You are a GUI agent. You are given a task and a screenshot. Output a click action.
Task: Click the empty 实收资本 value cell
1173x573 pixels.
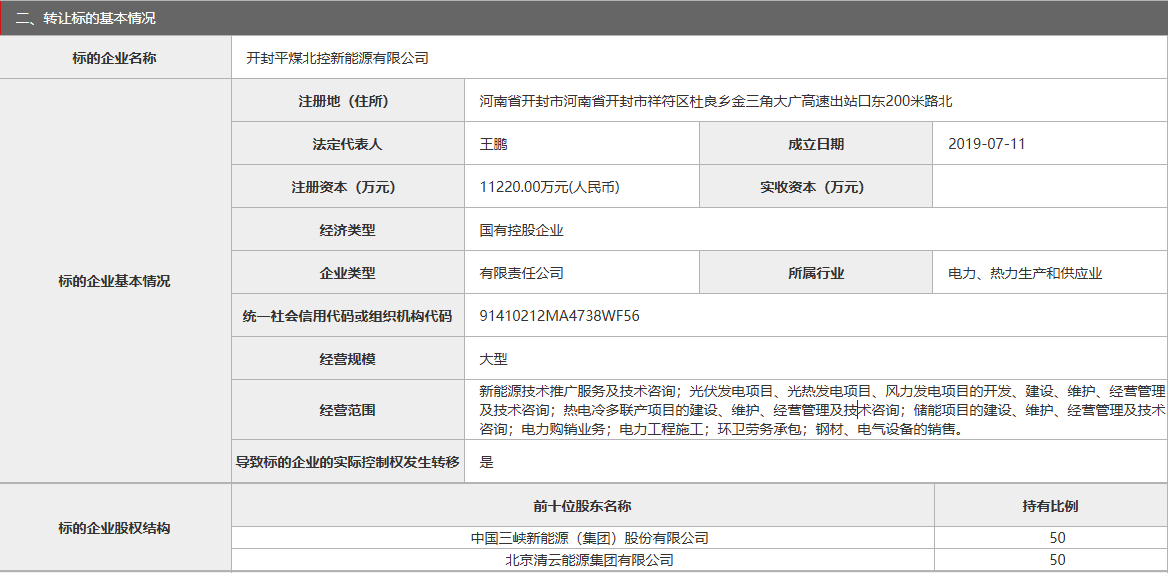pos(1049,187)
